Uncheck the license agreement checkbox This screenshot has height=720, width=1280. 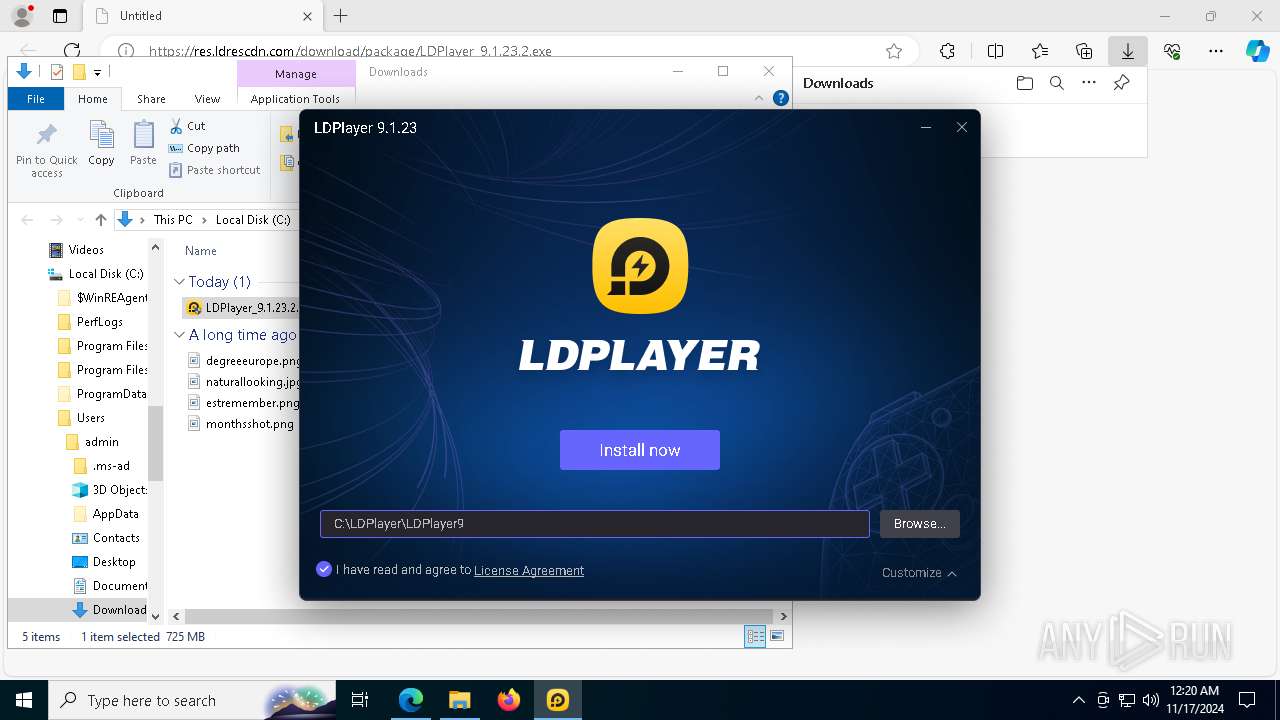[323, 569]
